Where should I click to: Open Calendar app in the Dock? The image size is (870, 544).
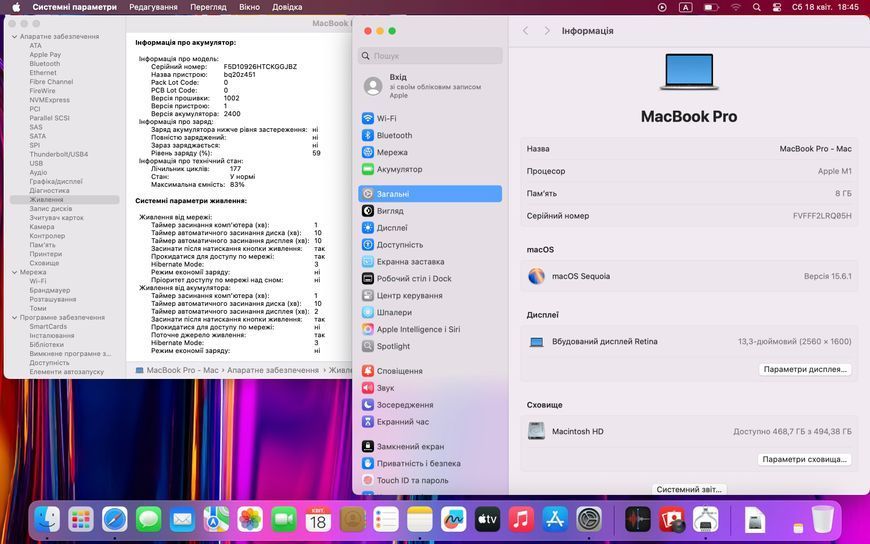318,520
